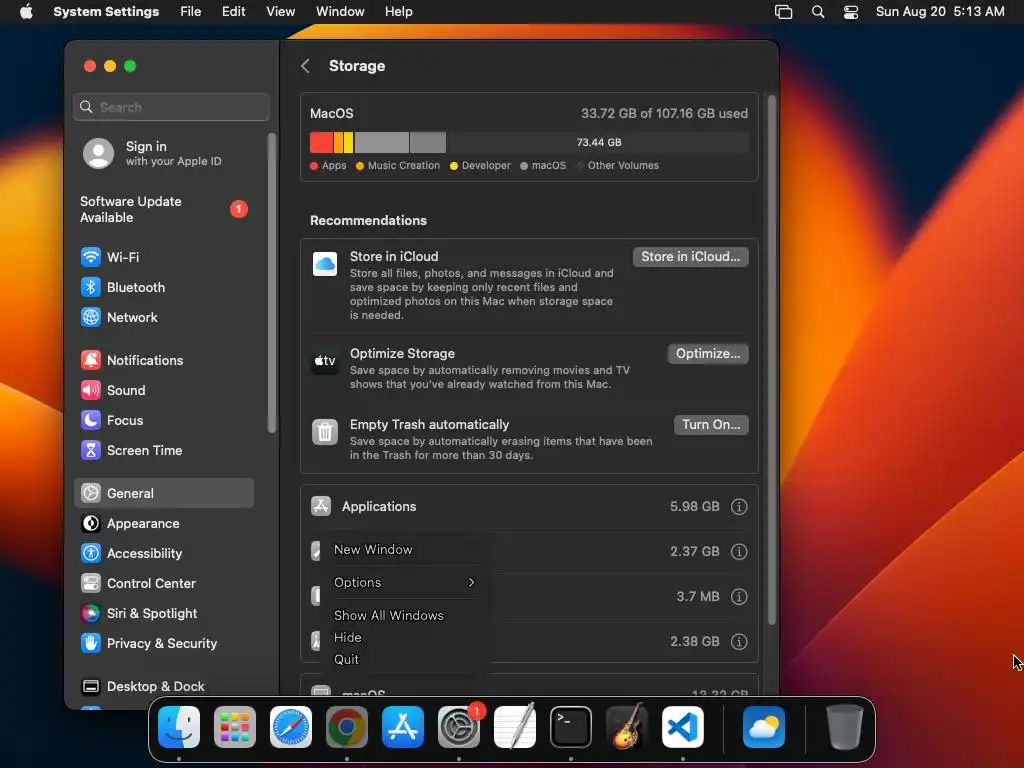Open Visual Studio Code from Dock
1024x768 pixels.
[683, 727]
